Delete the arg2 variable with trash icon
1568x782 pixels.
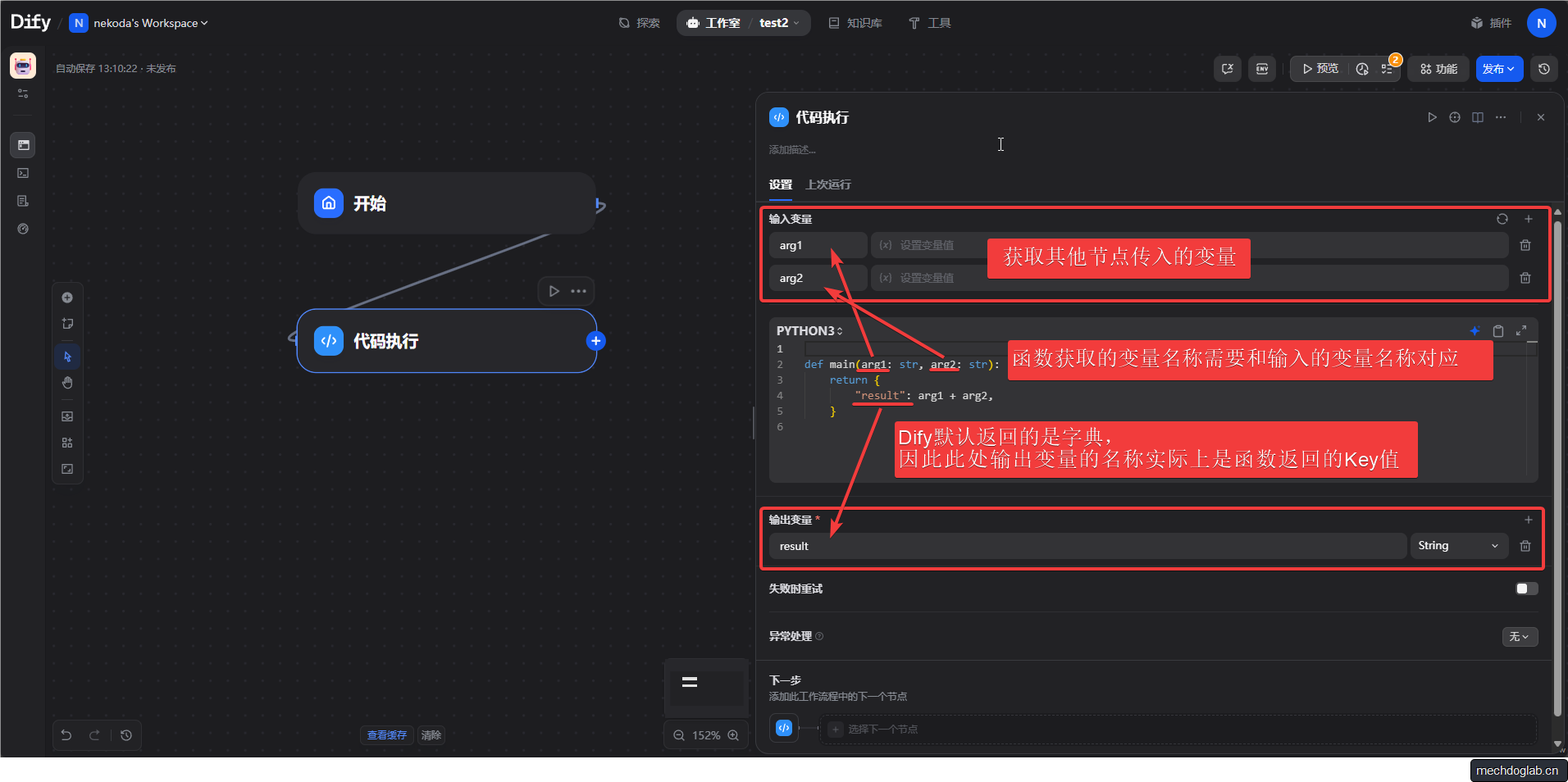coord(1526,278)
